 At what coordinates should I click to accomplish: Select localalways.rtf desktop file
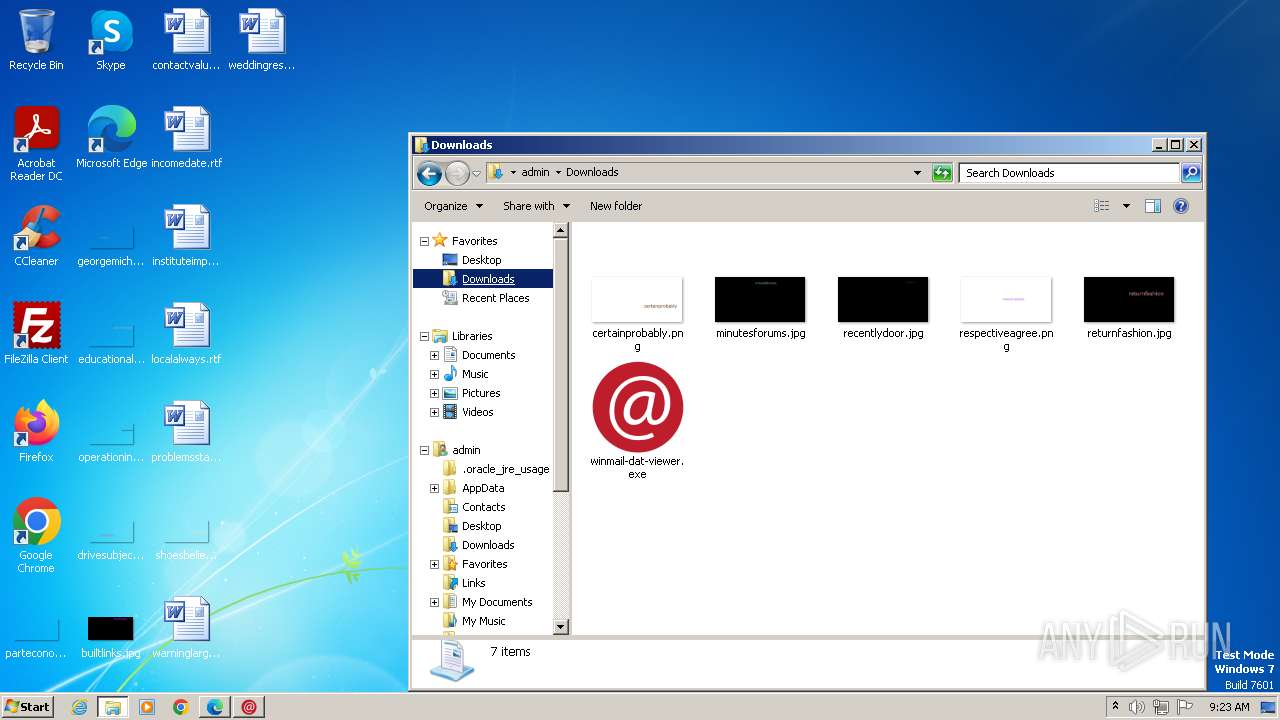(x=187, y=334)
